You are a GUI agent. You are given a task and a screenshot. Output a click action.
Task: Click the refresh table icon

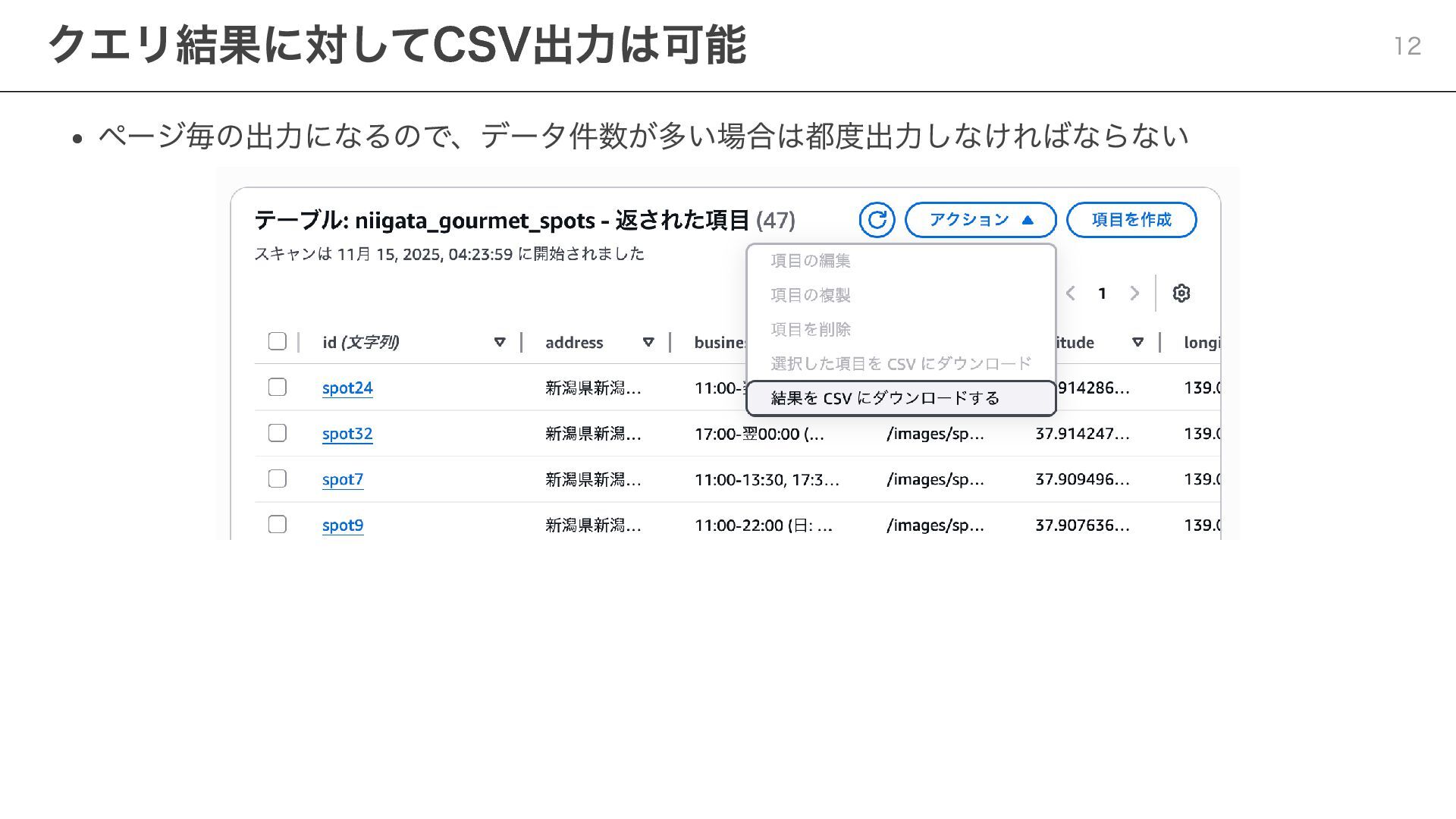877,220
